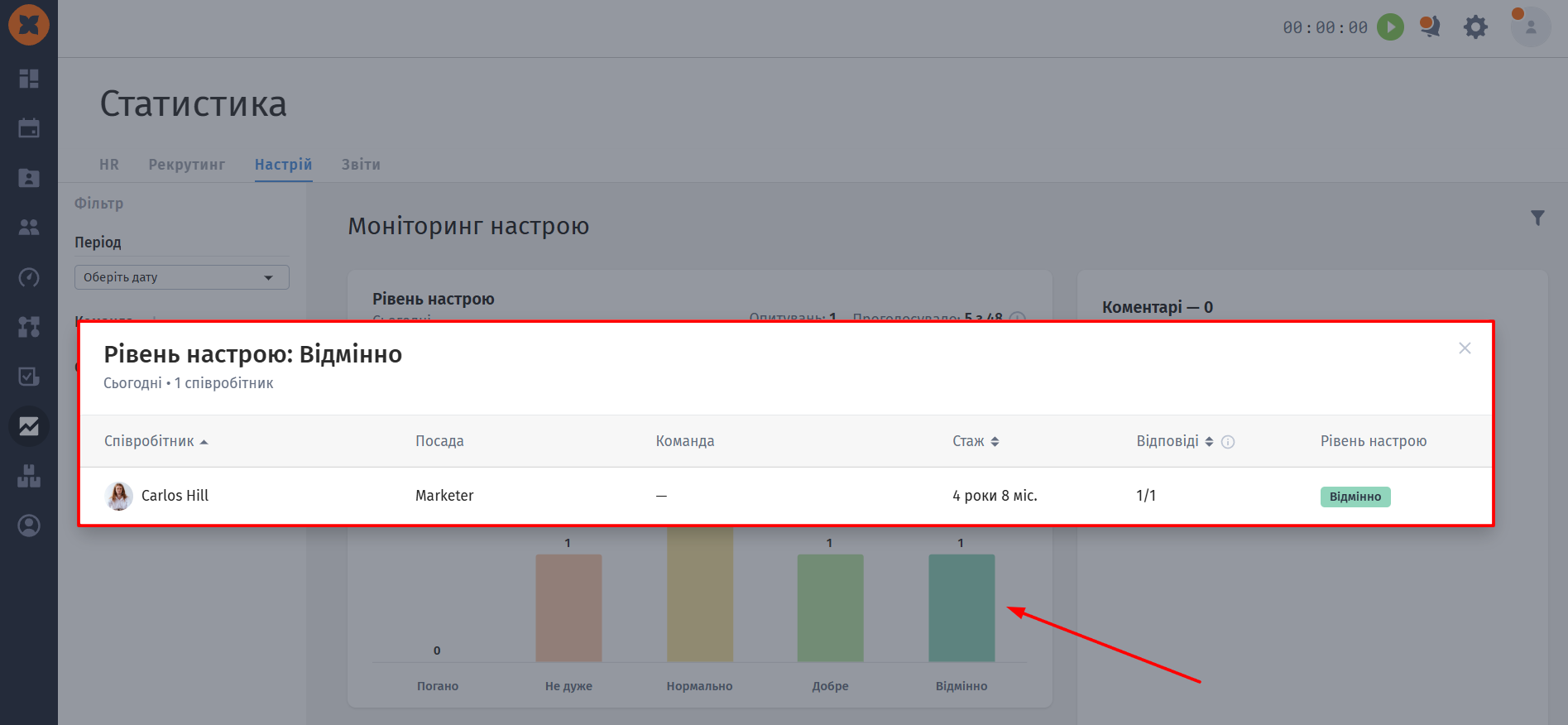The width and height of the screenshot is (1568, 725).
Task: Open the user avatar menu top right
Action: click(x=1530, y=26)
